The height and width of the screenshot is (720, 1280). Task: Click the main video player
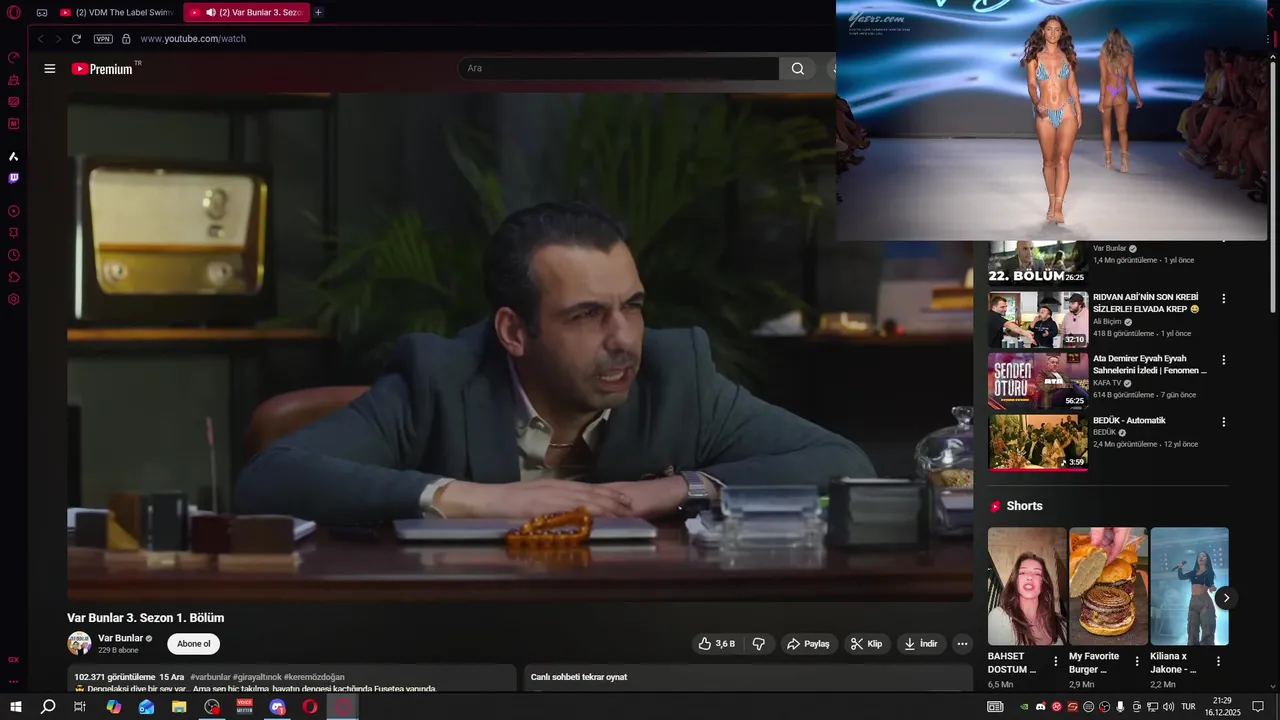(520, 347)
